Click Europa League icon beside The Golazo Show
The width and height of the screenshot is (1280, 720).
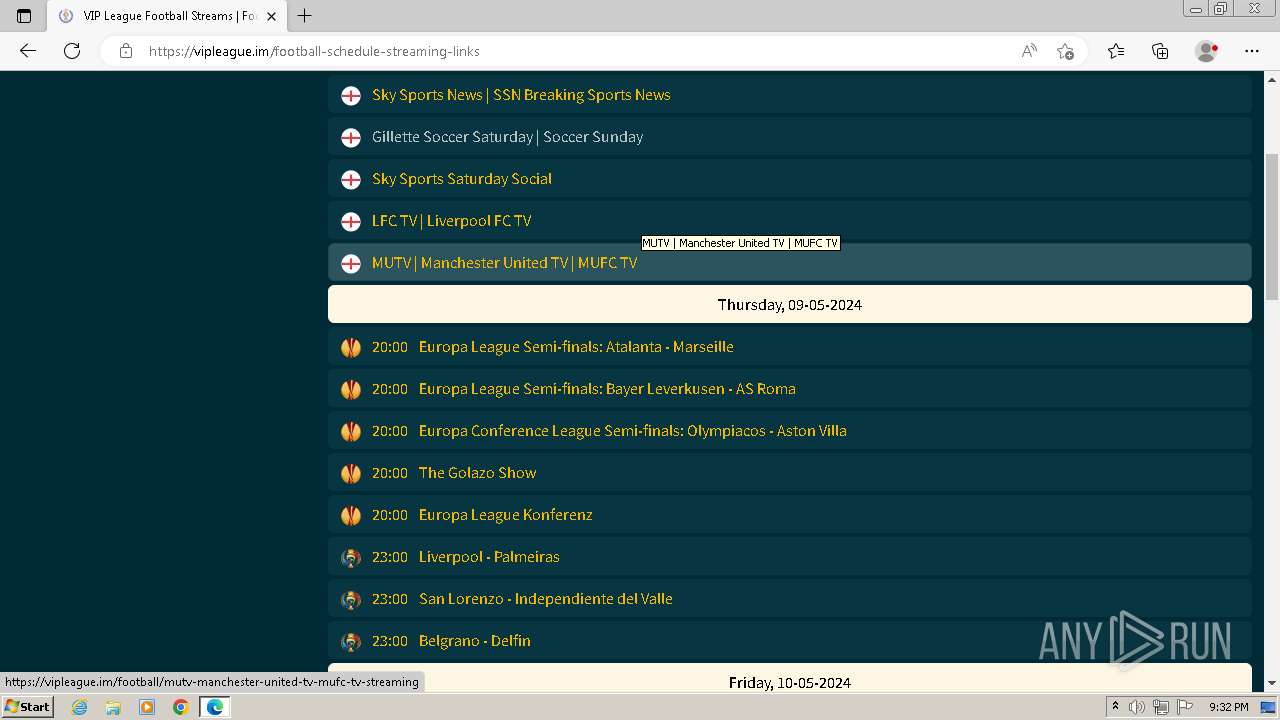point(351,473)
